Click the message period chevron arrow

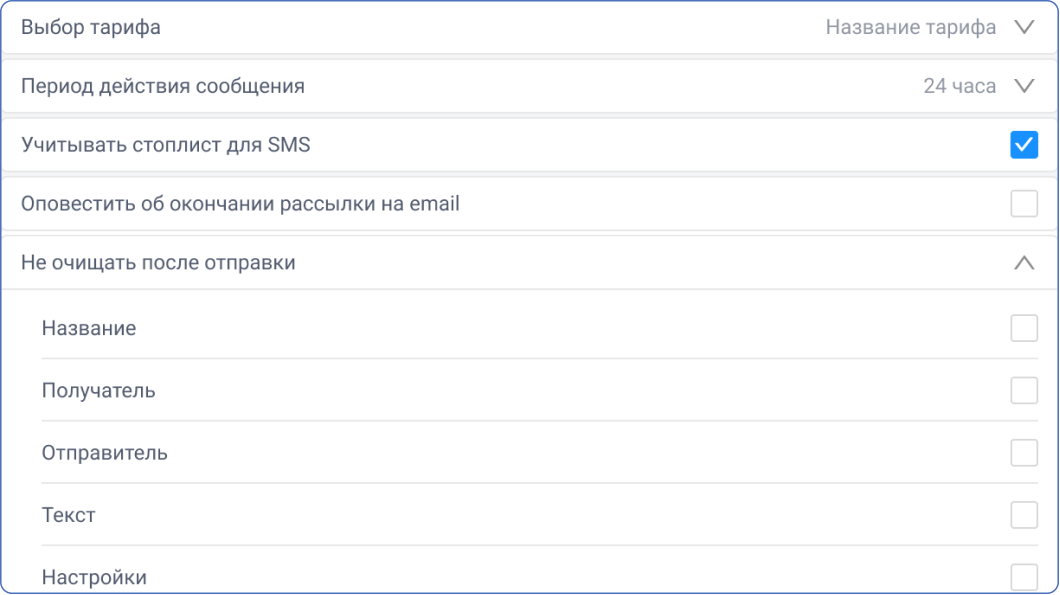click(1024, 86)
